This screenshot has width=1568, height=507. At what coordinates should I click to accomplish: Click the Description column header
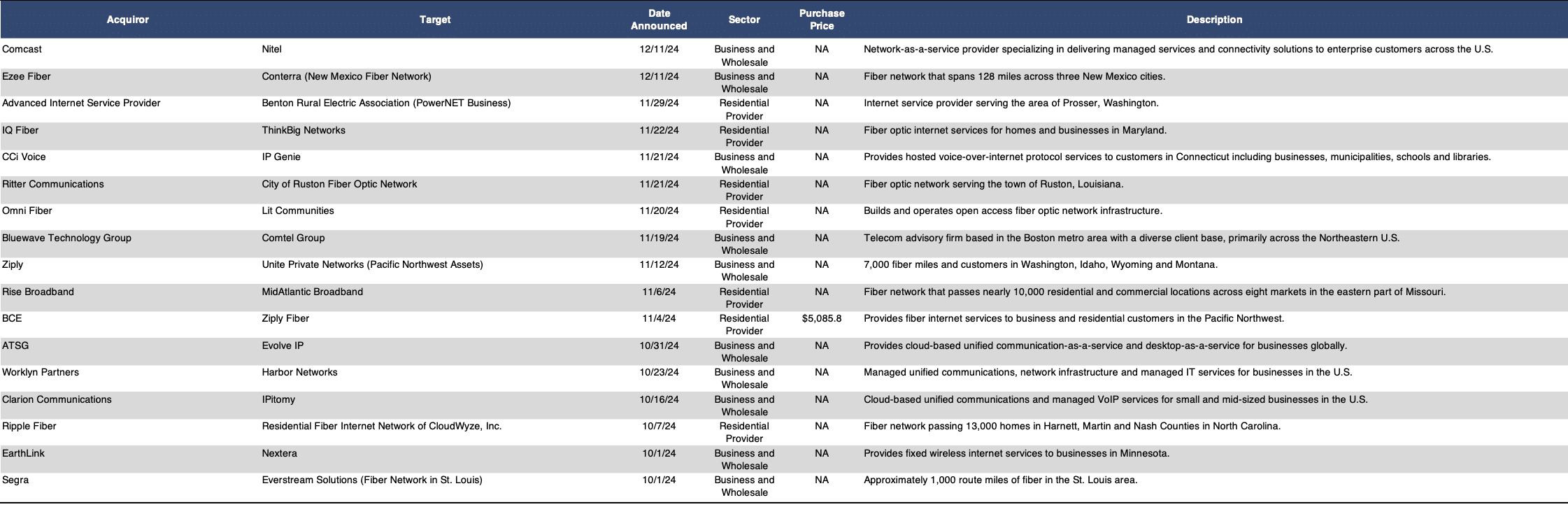pyautogui.click(x=1214, y=20)
